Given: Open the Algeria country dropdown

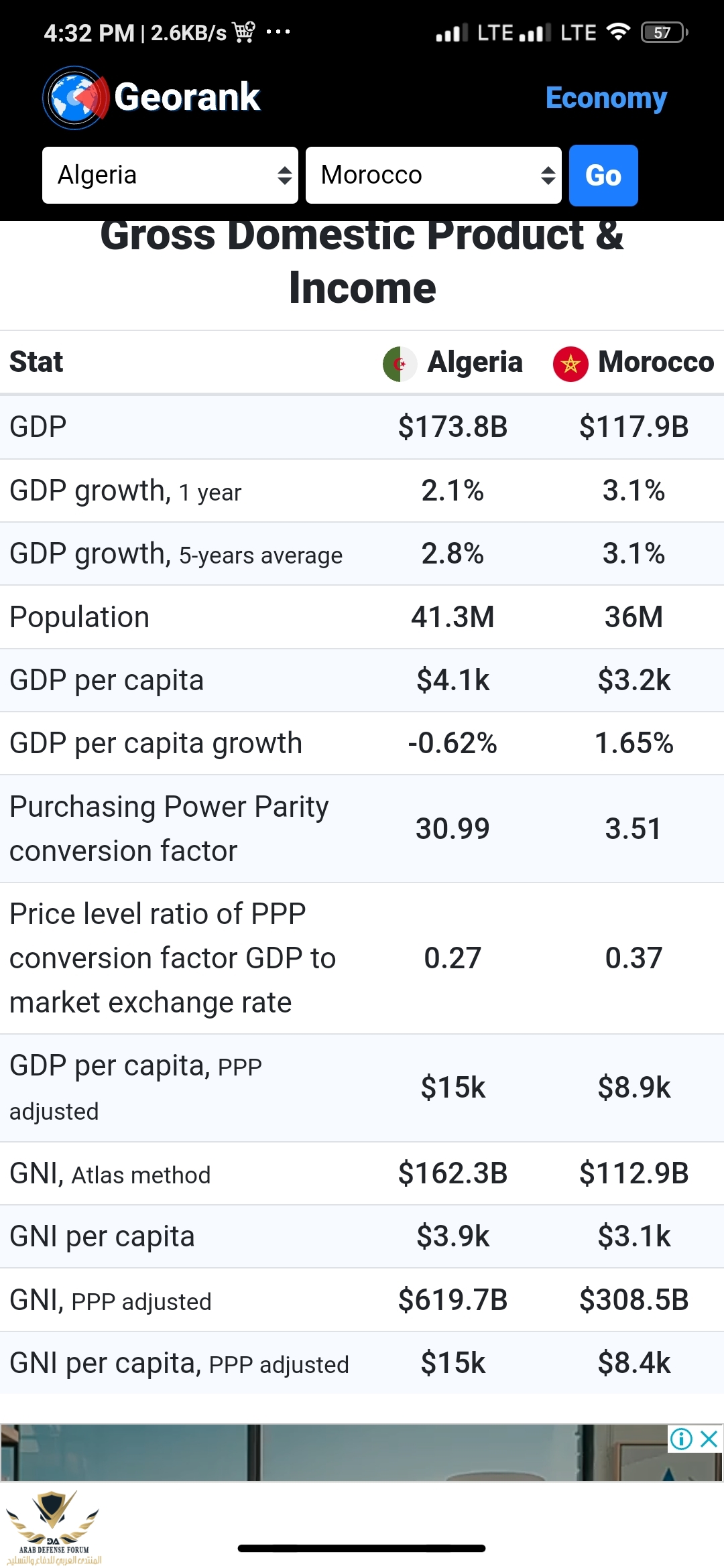Looking at the screenshot, I should click(170, 176).
